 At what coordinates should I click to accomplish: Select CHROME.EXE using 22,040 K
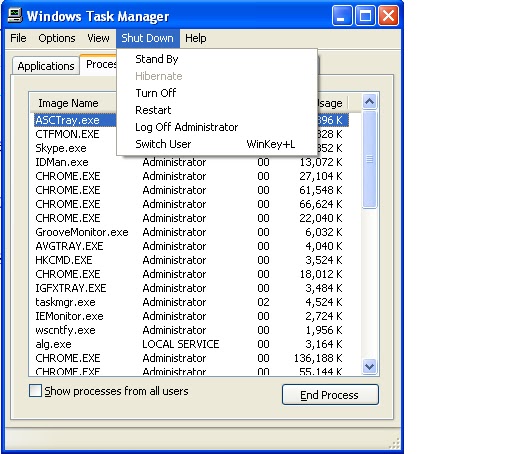pos(191,218)
